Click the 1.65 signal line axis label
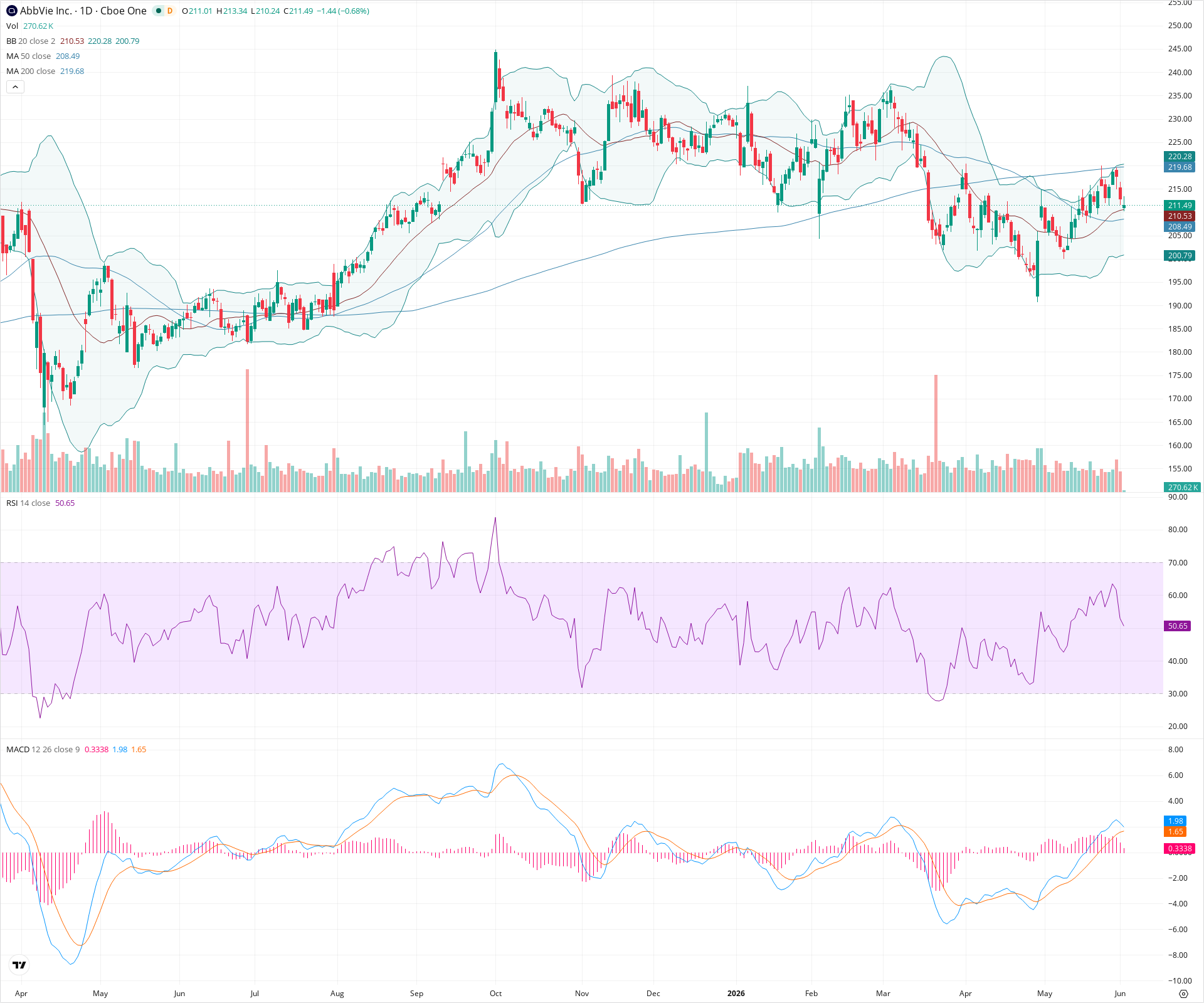 (x=1175, y=831)
